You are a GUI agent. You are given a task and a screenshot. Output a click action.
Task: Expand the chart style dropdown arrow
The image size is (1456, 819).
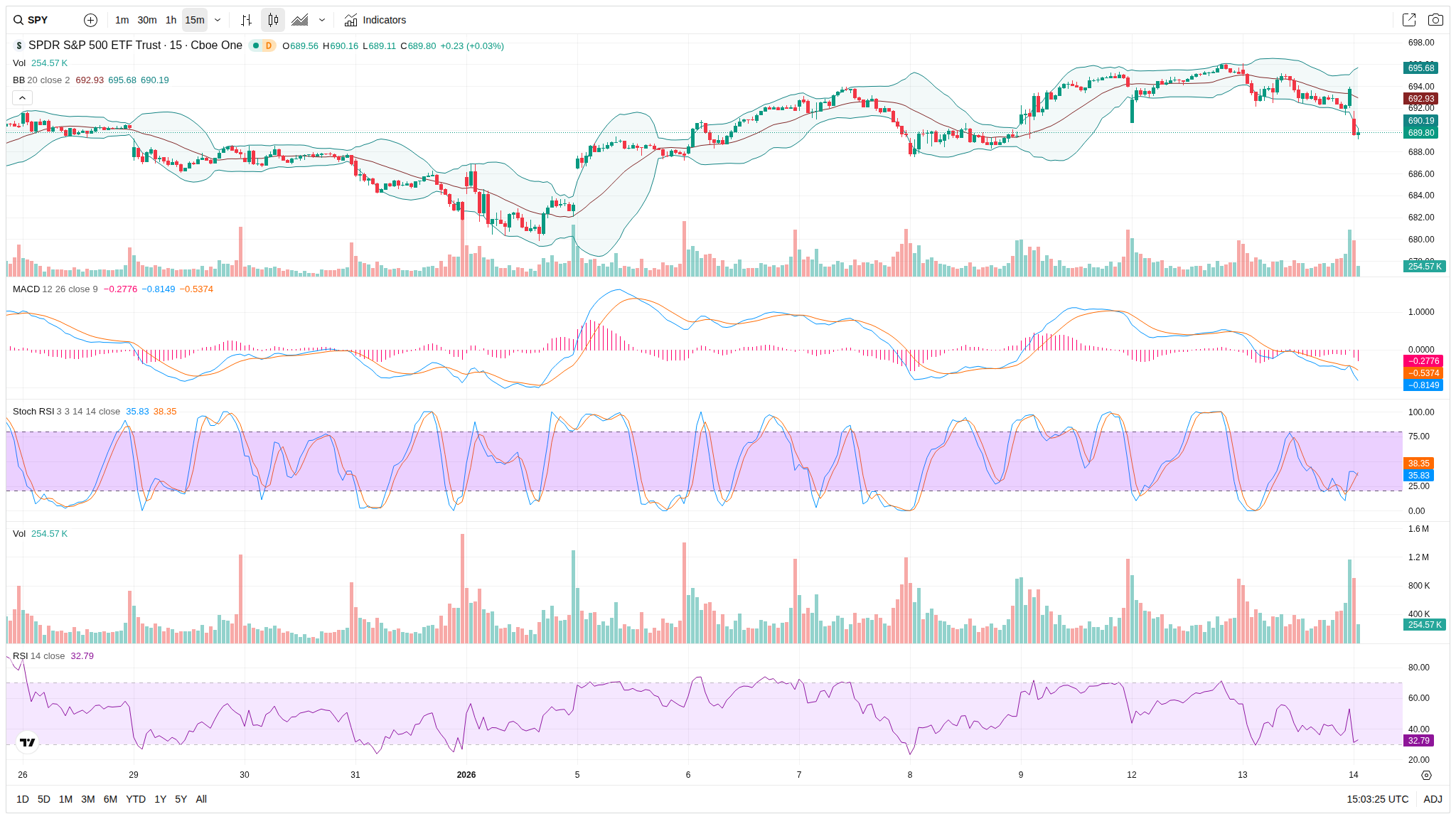point(322,20)
